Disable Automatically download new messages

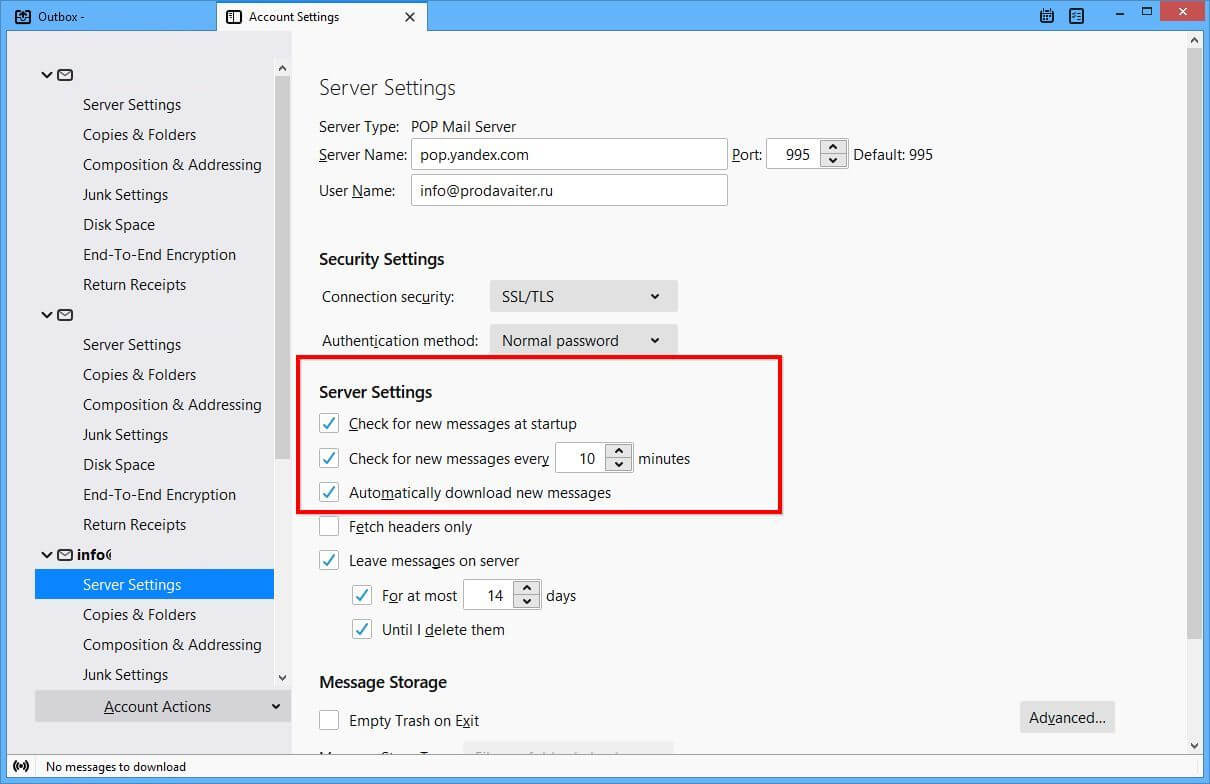329,492
